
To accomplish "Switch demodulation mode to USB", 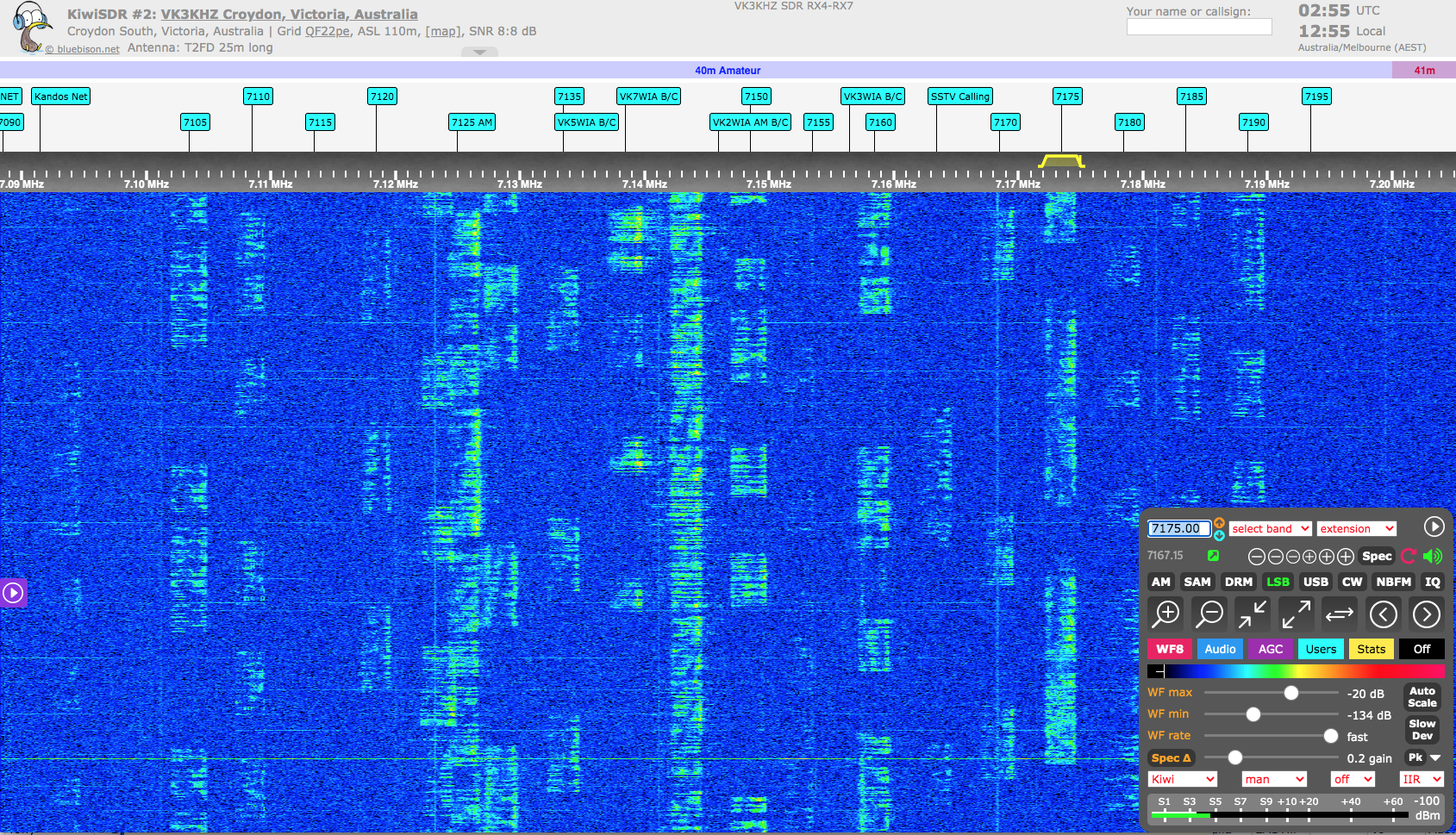I will (x=1315, y=582).
